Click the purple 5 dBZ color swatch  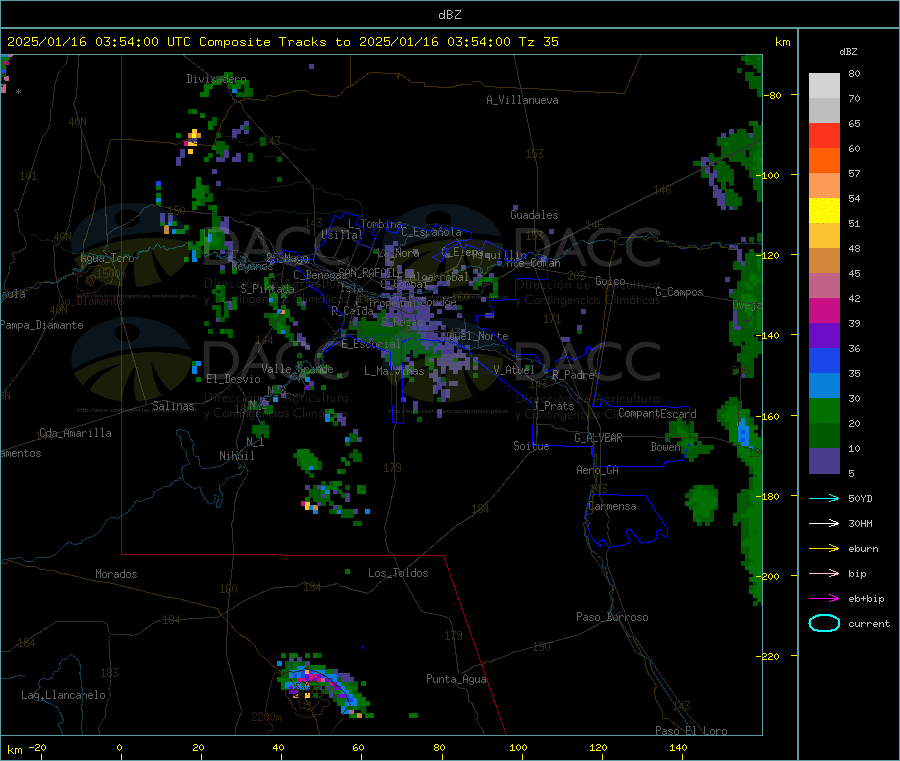pos(824,461)
